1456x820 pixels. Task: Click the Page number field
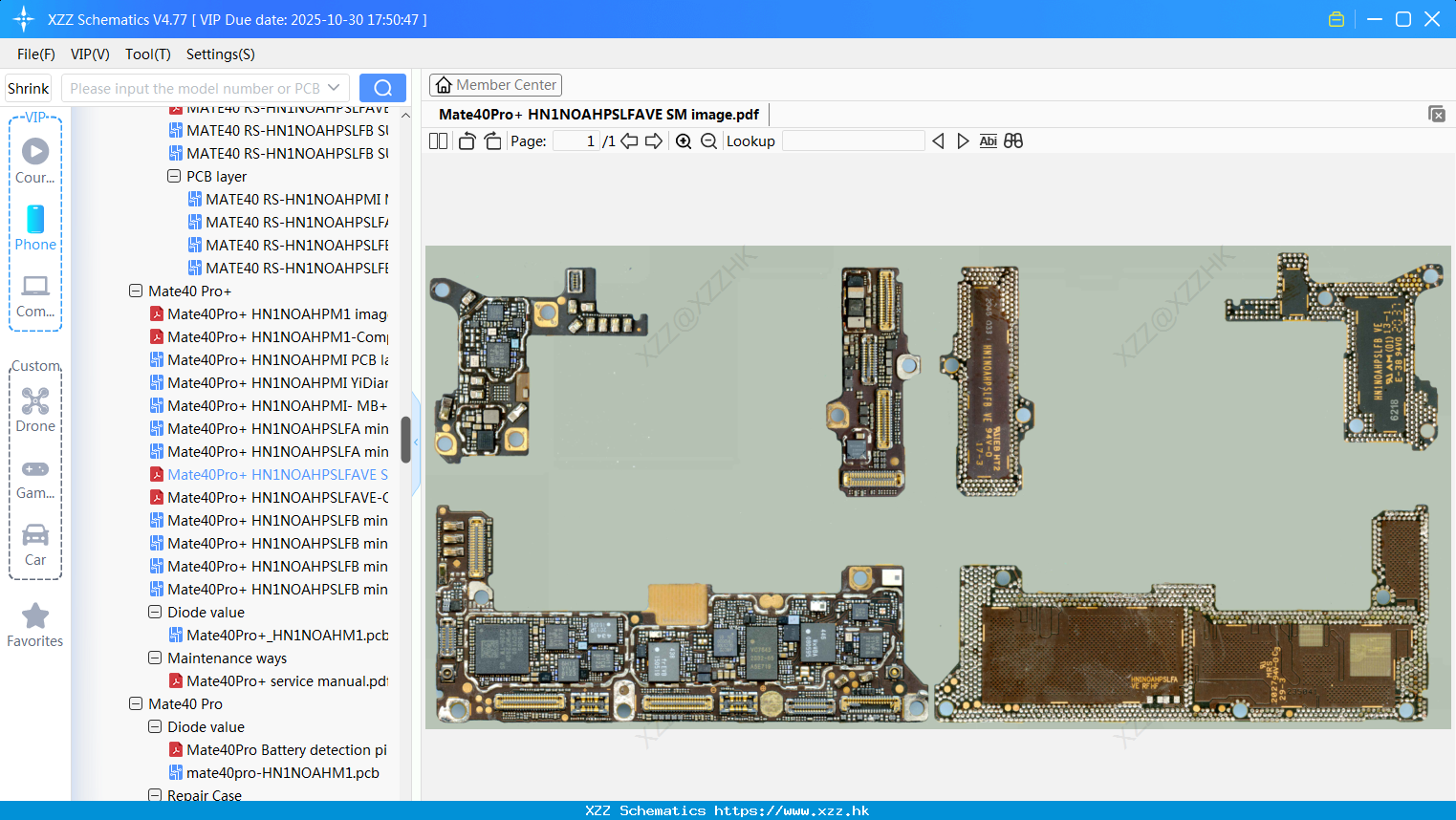tap(576, 140)
